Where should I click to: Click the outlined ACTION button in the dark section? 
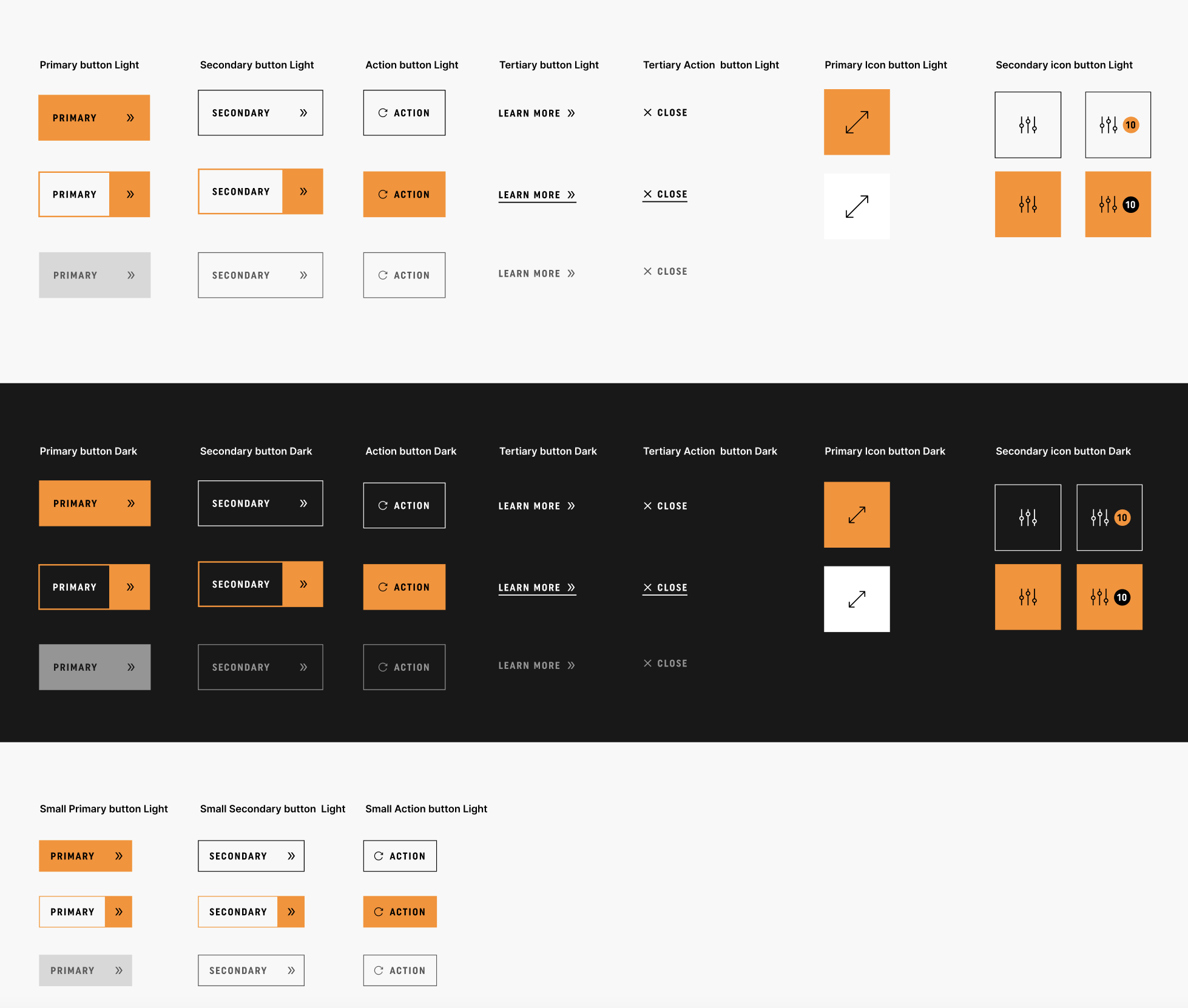[404, 506]
